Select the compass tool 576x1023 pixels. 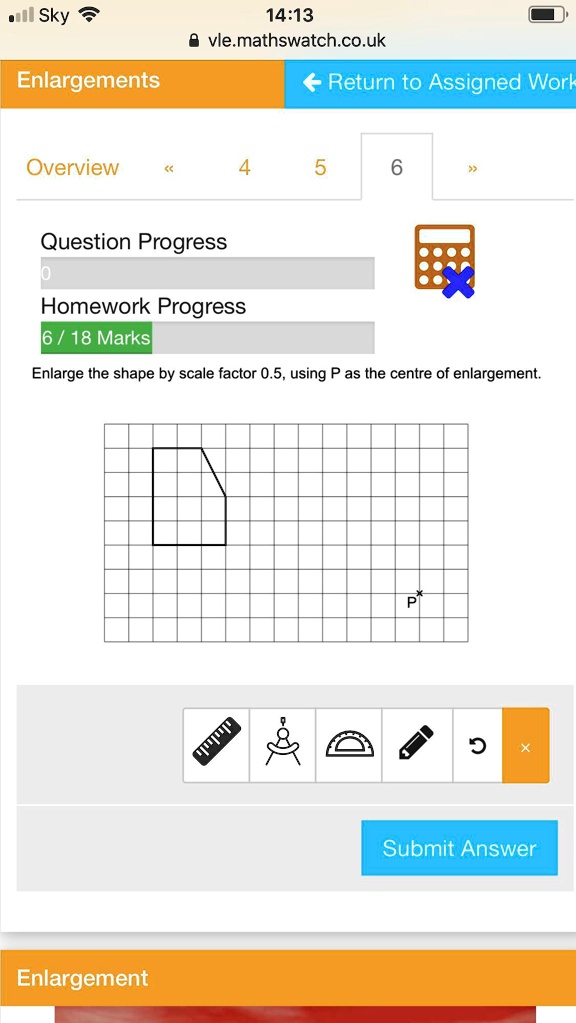point(282,745)
